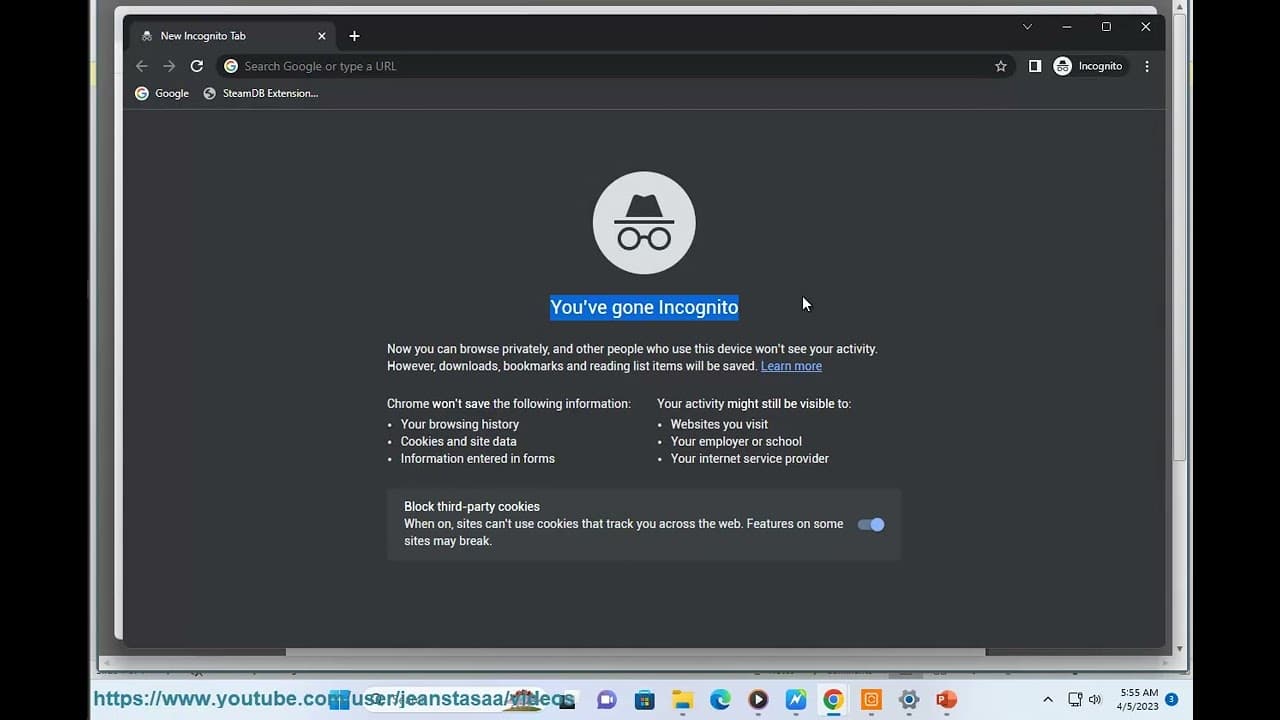This screenshot has height=720, width=1280.
Task: Click the Incognito profile badge
Action: [x=1089, y=66]
